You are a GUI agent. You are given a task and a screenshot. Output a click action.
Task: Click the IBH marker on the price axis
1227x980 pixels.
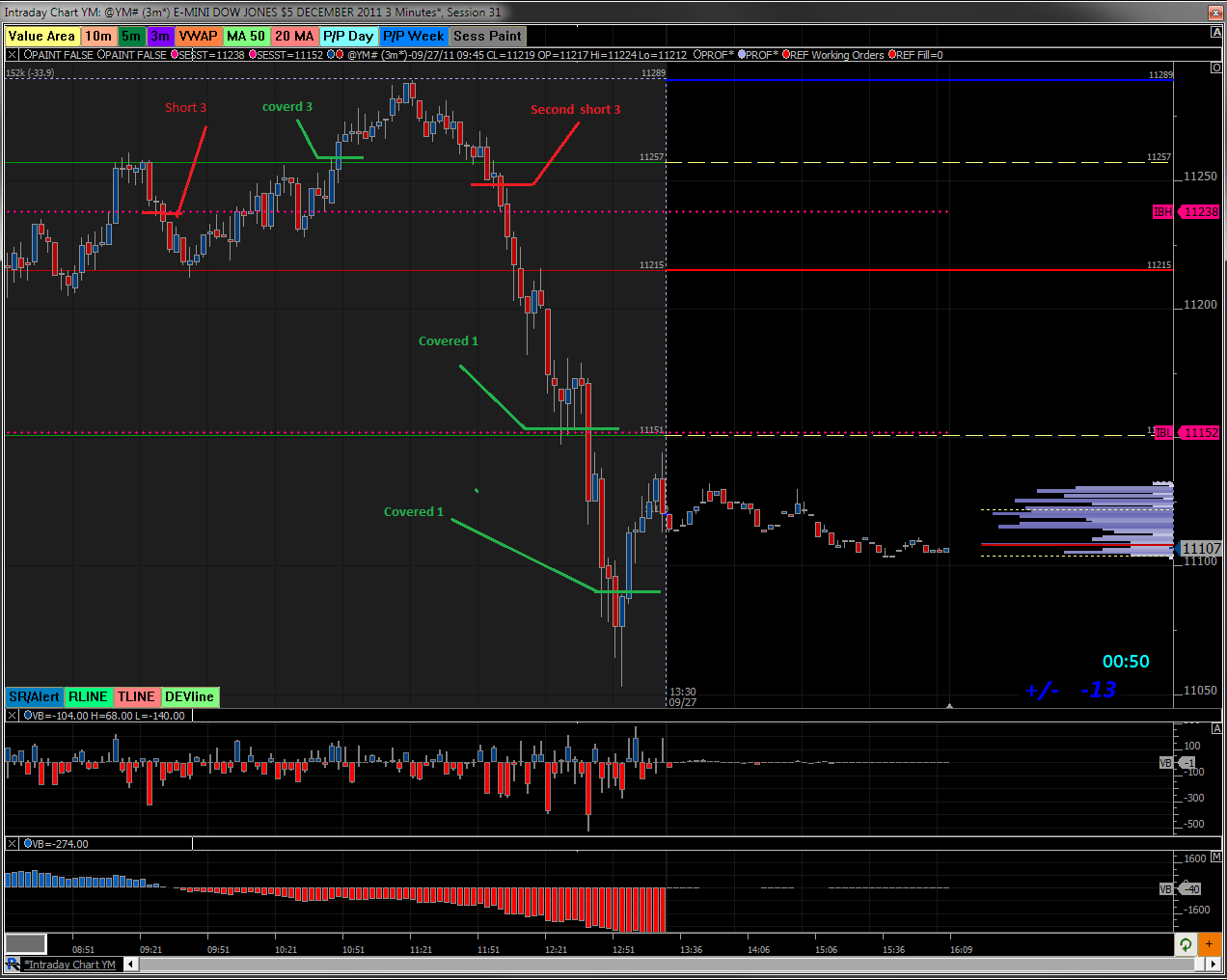[x=1162, y=212]
